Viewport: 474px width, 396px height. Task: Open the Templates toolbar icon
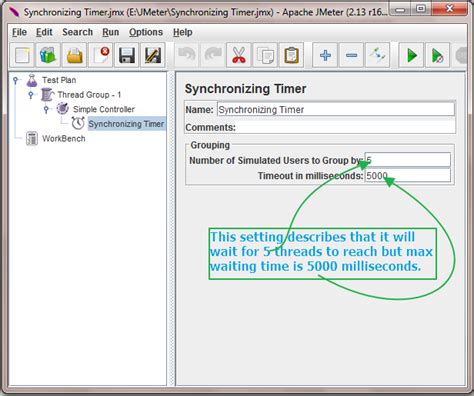pos(48,55)
